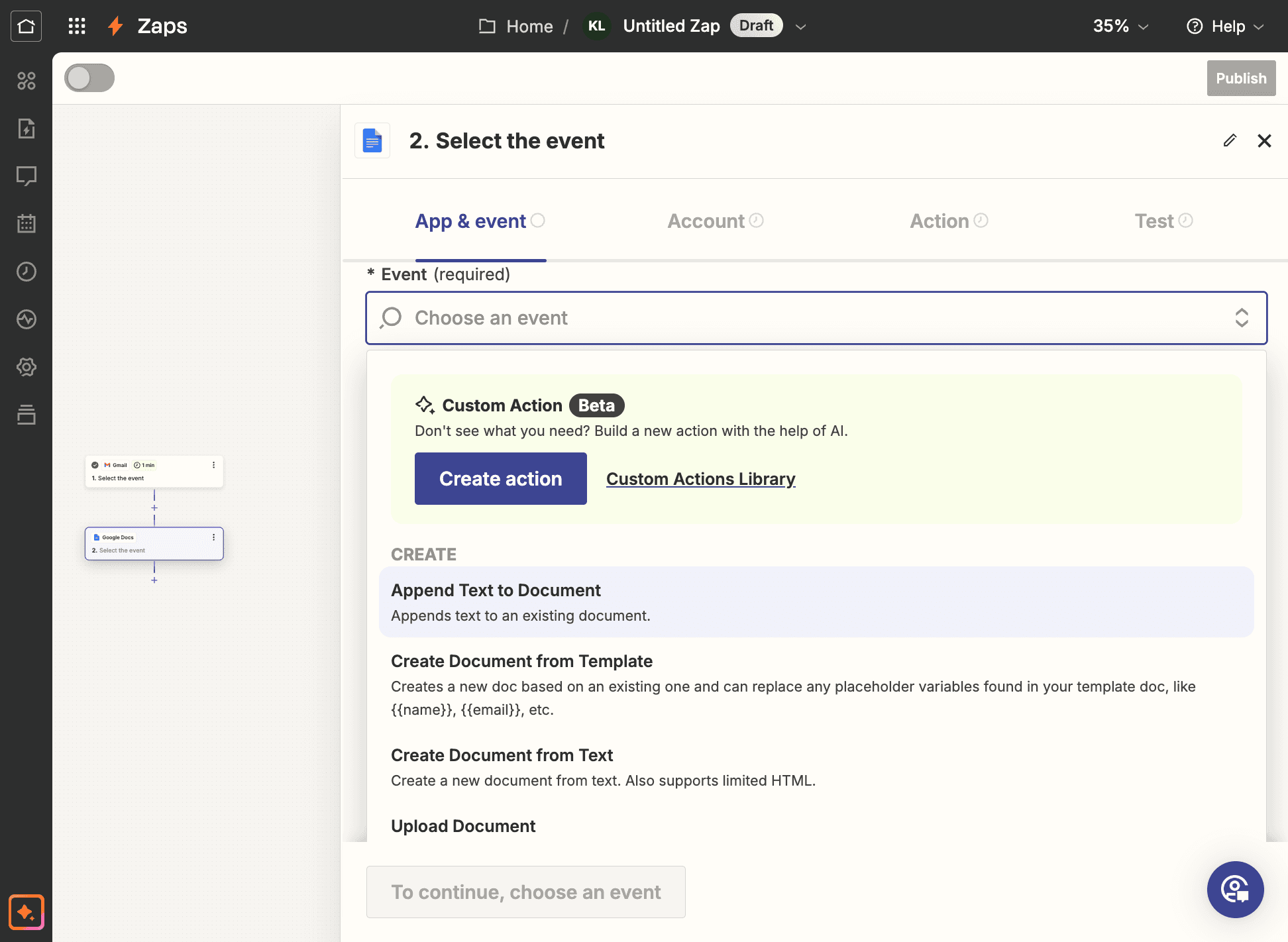This screenshot has height=942, width=1288.
Task: Click the KL avatar badge
Action: pyautogui.click(x=596, y=26)
